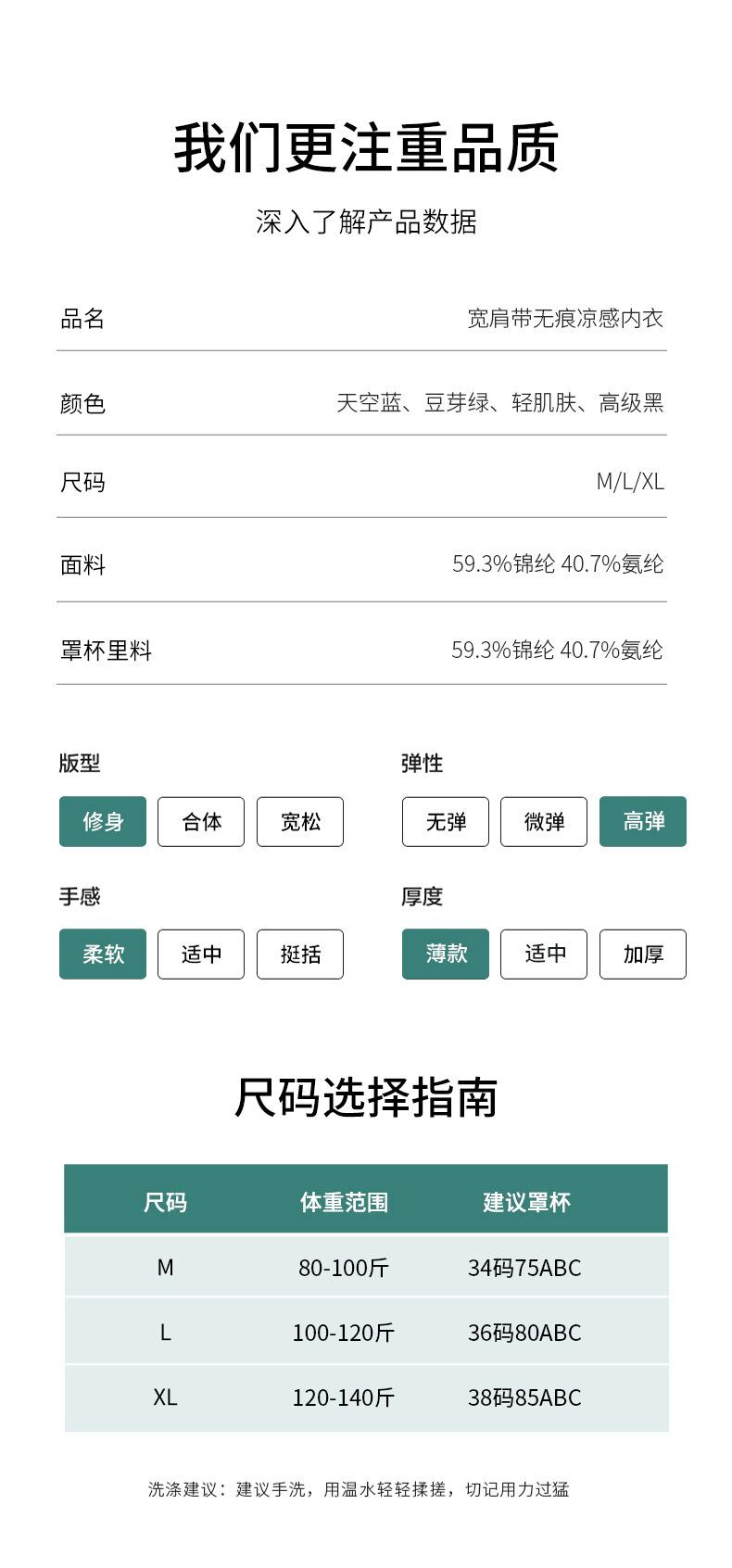Choose the 宽松 fit button
Viewport: 732px width, 1568px height.
pos(300,821)
